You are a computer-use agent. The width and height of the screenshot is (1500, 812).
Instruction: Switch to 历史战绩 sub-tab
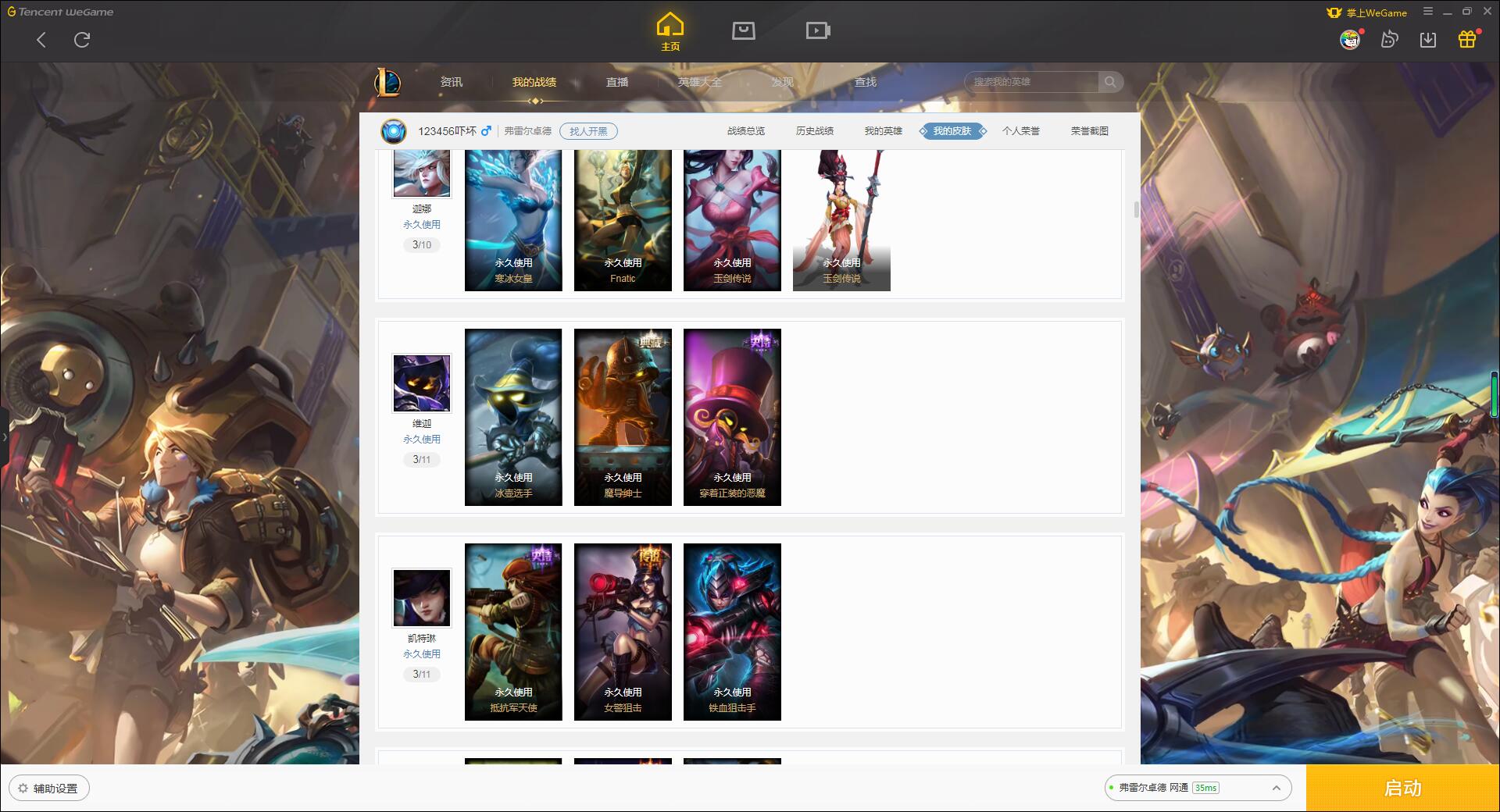[815, 131]
